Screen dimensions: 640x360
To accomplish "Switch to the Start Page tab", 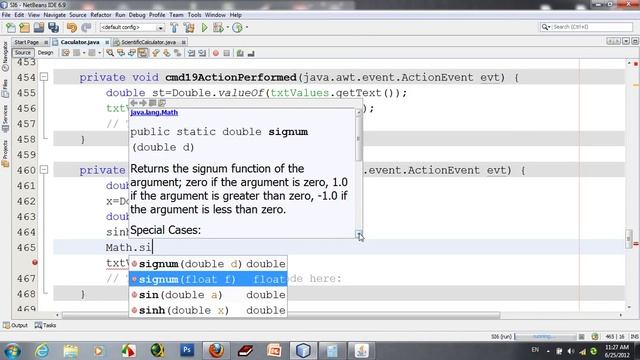I will tap(27, 42).
